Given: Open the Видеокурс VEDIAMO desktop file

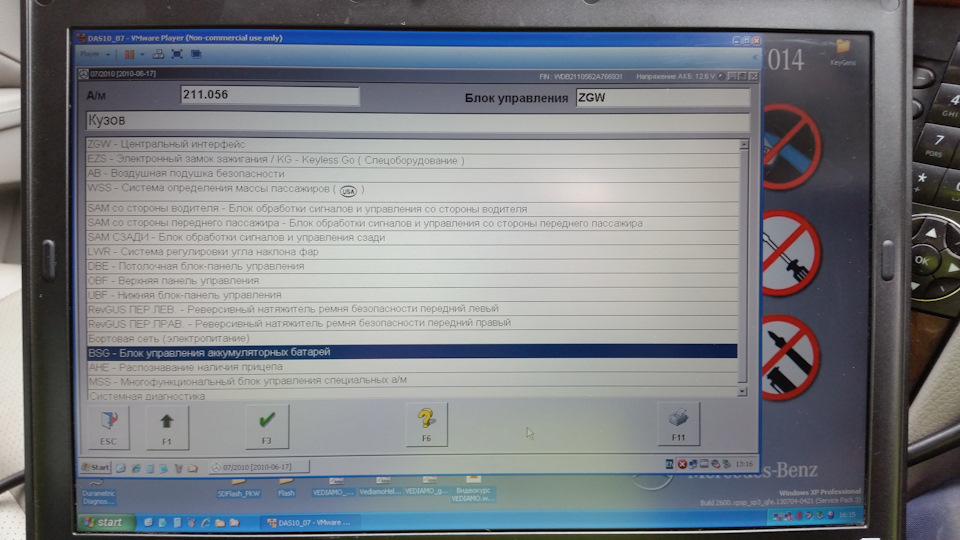Looking at the screenshot, I should (x=473, y=490).
